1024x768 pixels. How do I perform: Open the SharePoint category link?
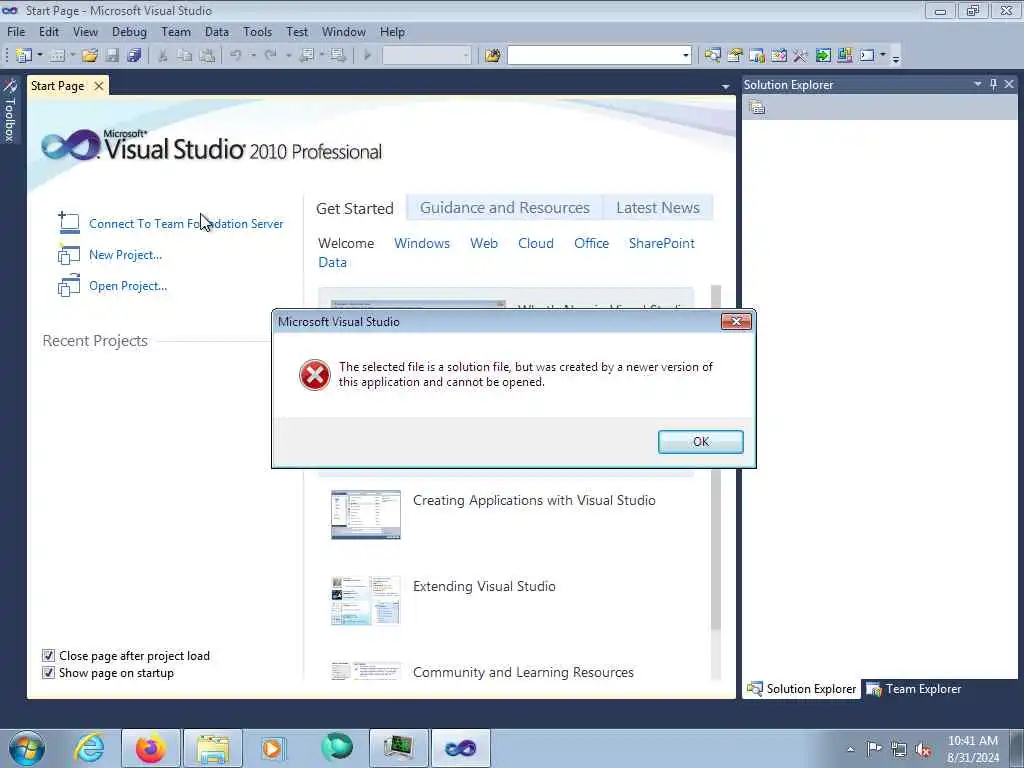[662, 243]
